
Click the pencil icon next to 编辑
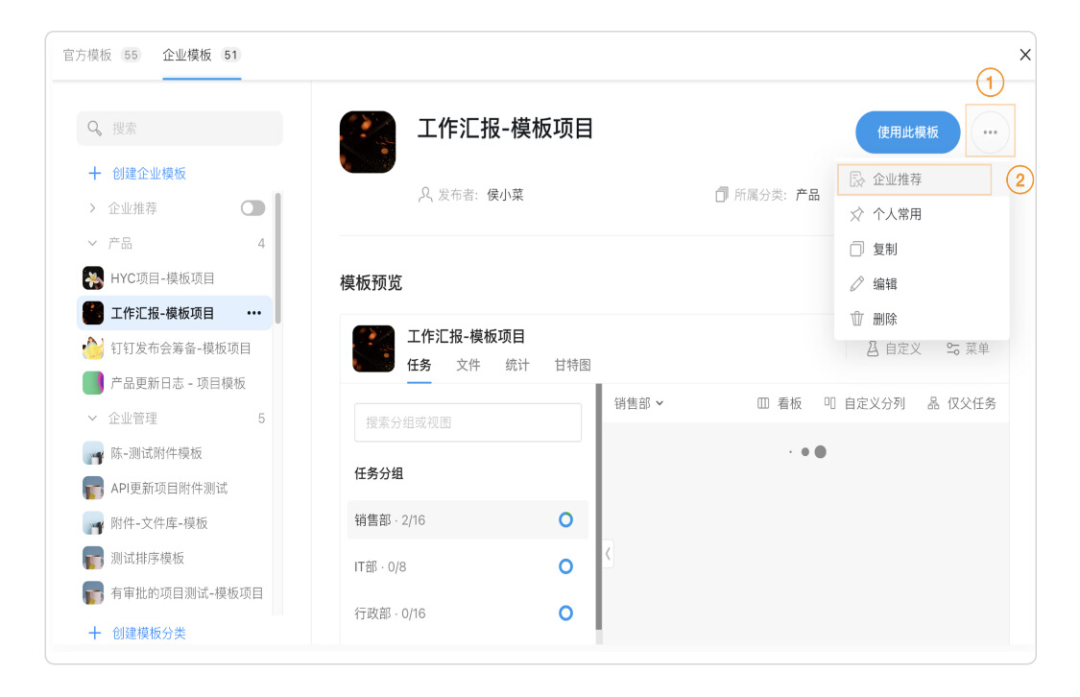[x=856, y=284]
